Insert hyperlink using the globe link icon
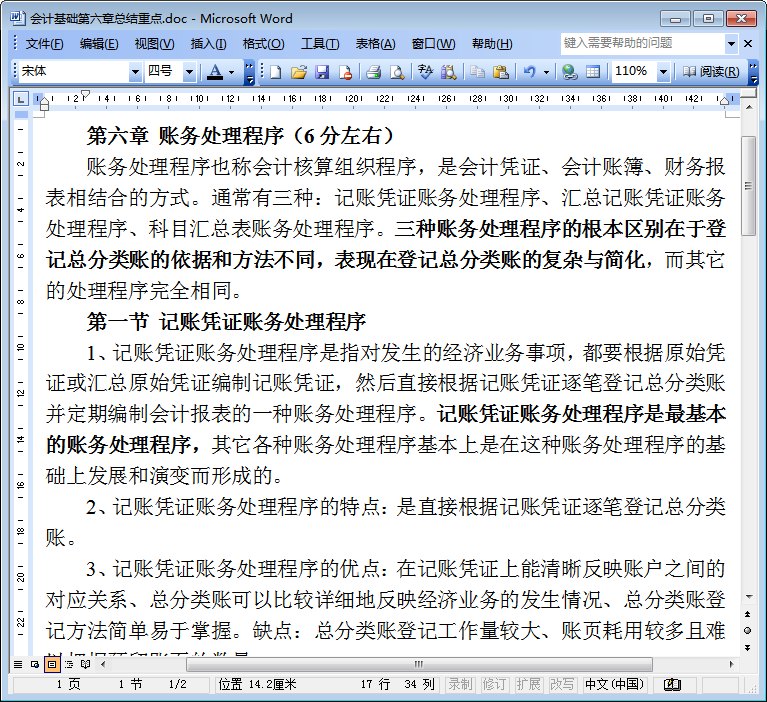 point(569,72)
